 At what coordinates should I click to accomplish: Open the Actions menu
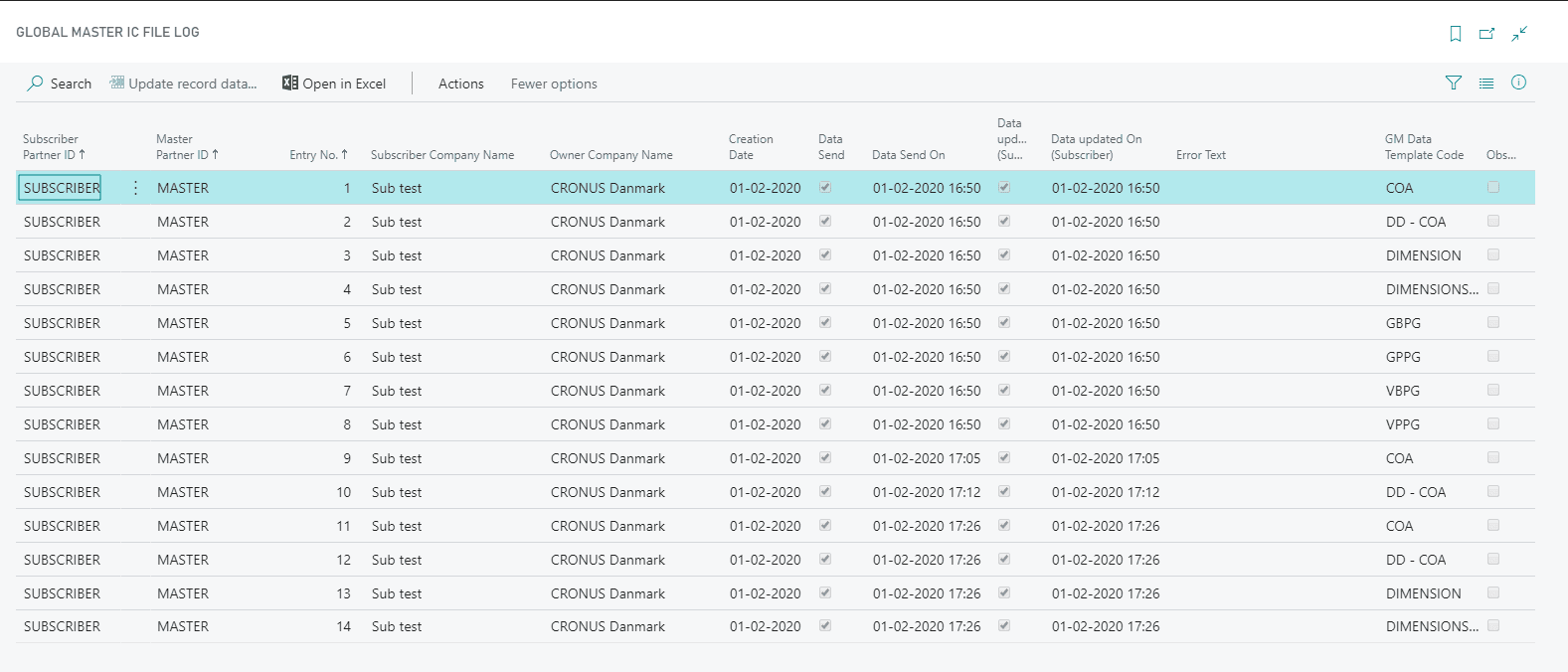point(461,84)
